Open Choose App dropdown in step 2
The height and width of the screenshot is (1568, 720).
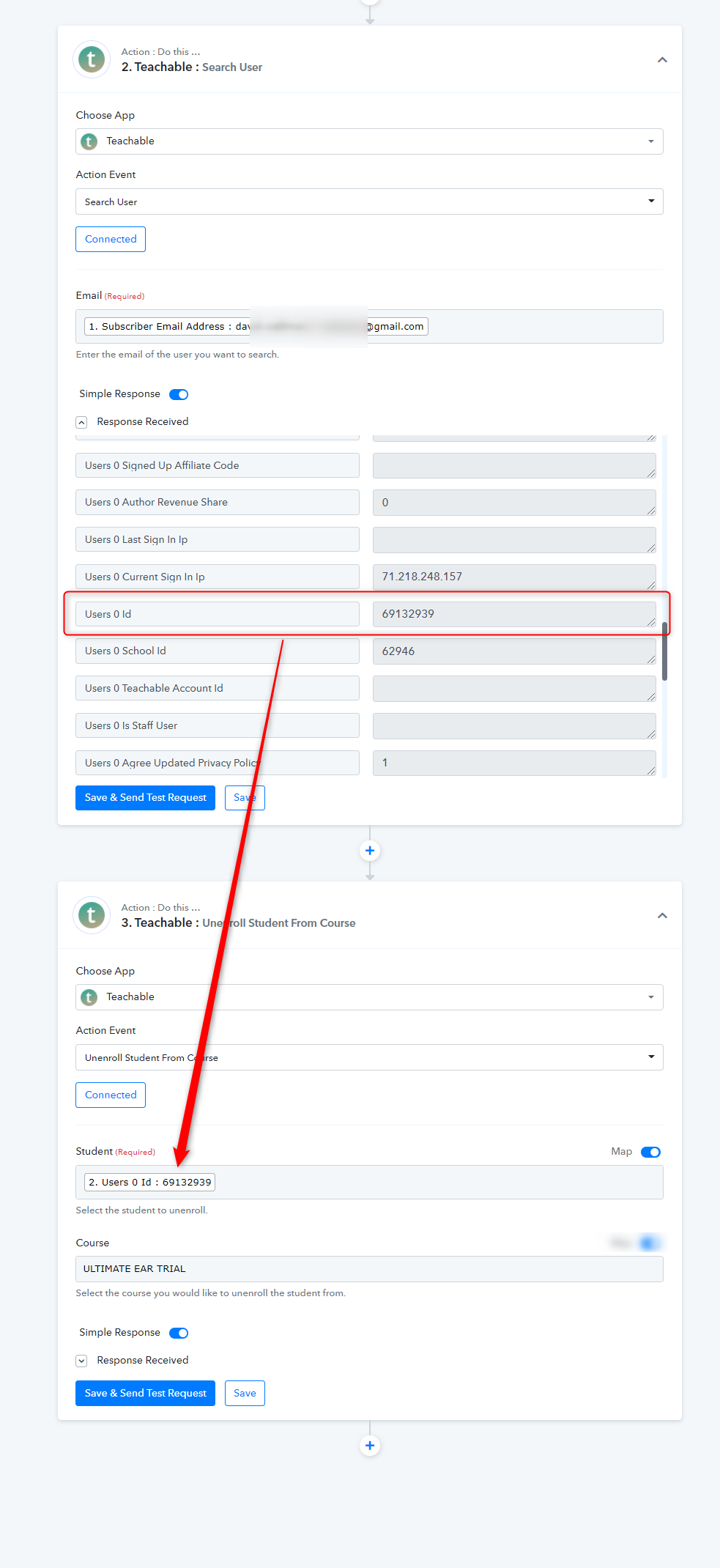(369, 141)
